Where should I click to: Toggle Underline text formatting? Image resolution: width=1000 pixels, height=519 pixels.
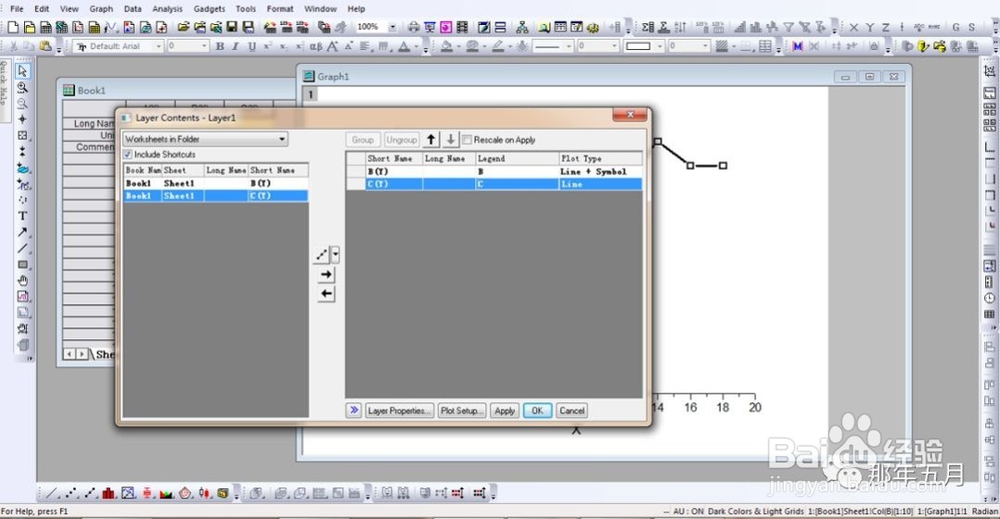pos(251,47)
